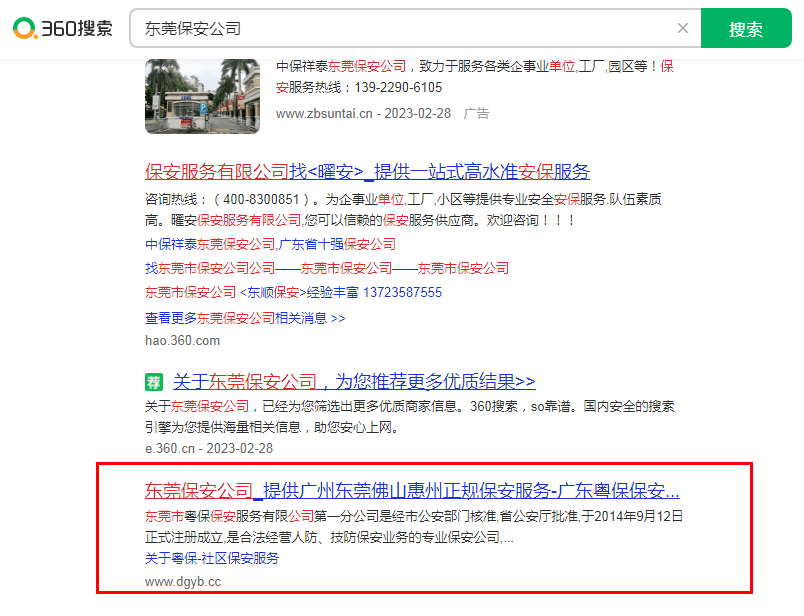Click the security company ad thumbnail image

[x=202, y=95]
